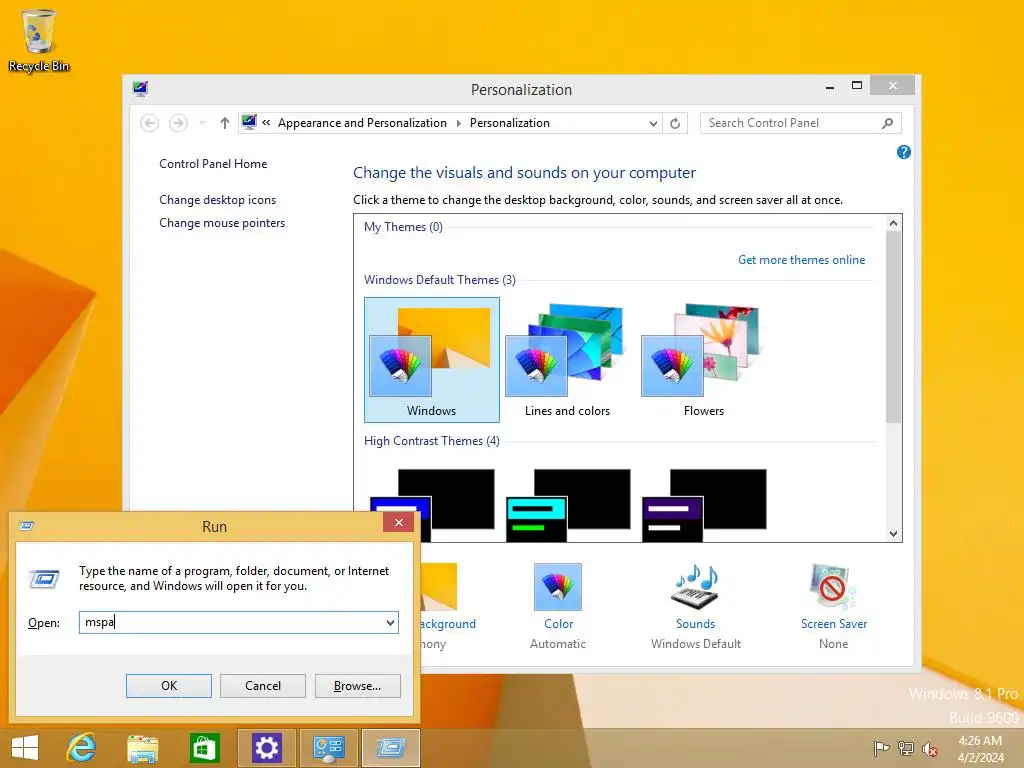This screenshot has width=1024, height=768.
Task: Minimize the Personalization window
Action: (x=829, y=86)
